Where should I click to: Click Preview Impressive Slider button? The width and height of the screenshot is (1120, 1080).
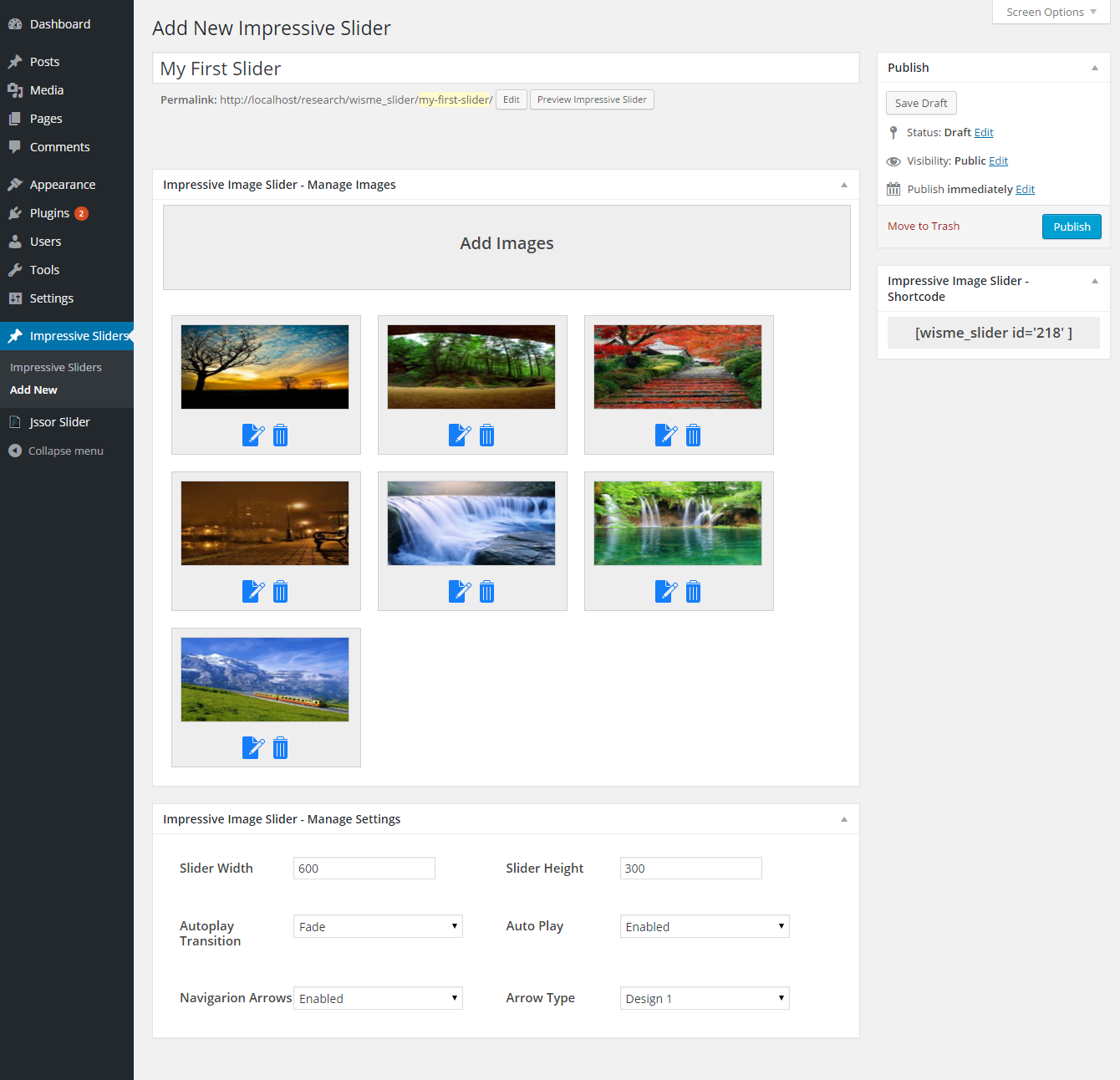(x=592, y=99)
